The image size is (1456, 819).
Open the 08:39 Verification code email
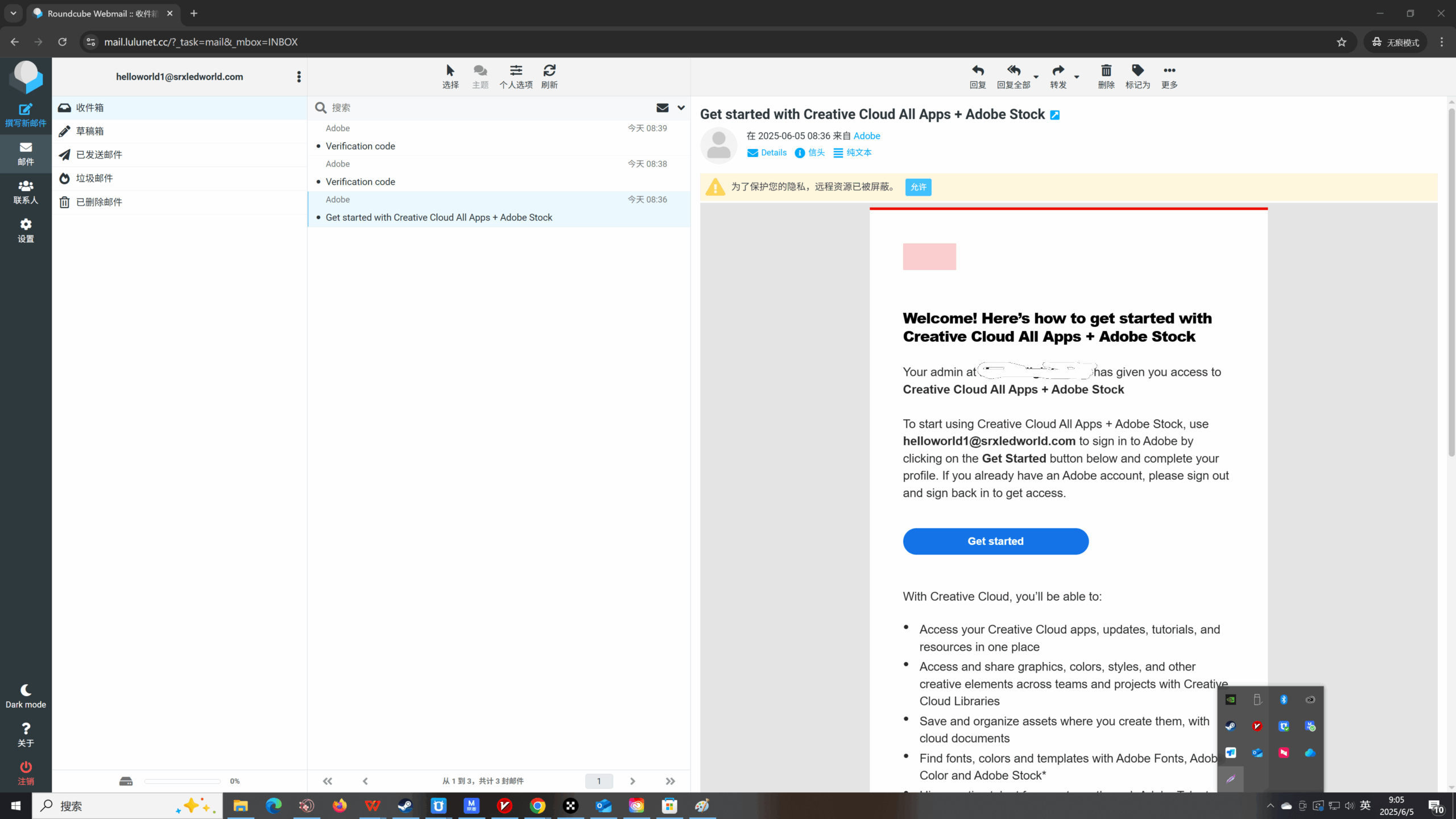[x=499, y=138]
